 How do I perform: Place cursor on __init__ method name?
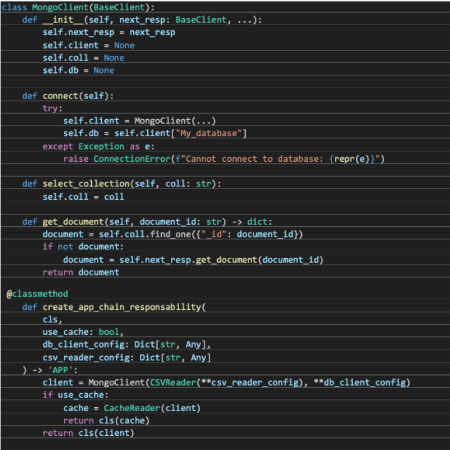pos(63,20)
